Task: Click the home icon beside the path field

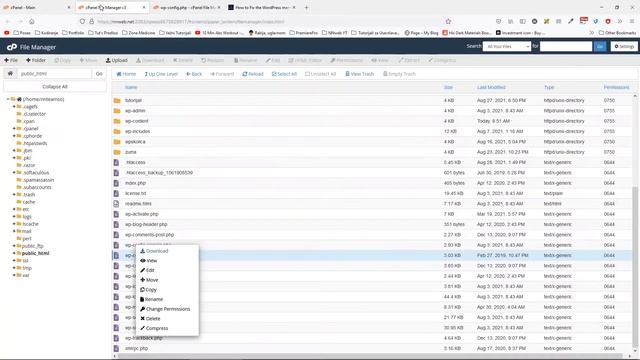Action: click(x=10, y=73)
